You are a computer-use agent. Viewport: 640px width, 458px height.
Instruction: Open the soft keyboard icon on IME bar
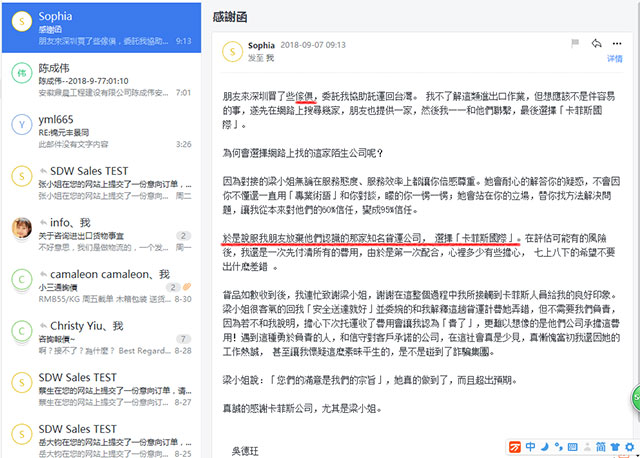pyautogui.click(x=573, y=447)
